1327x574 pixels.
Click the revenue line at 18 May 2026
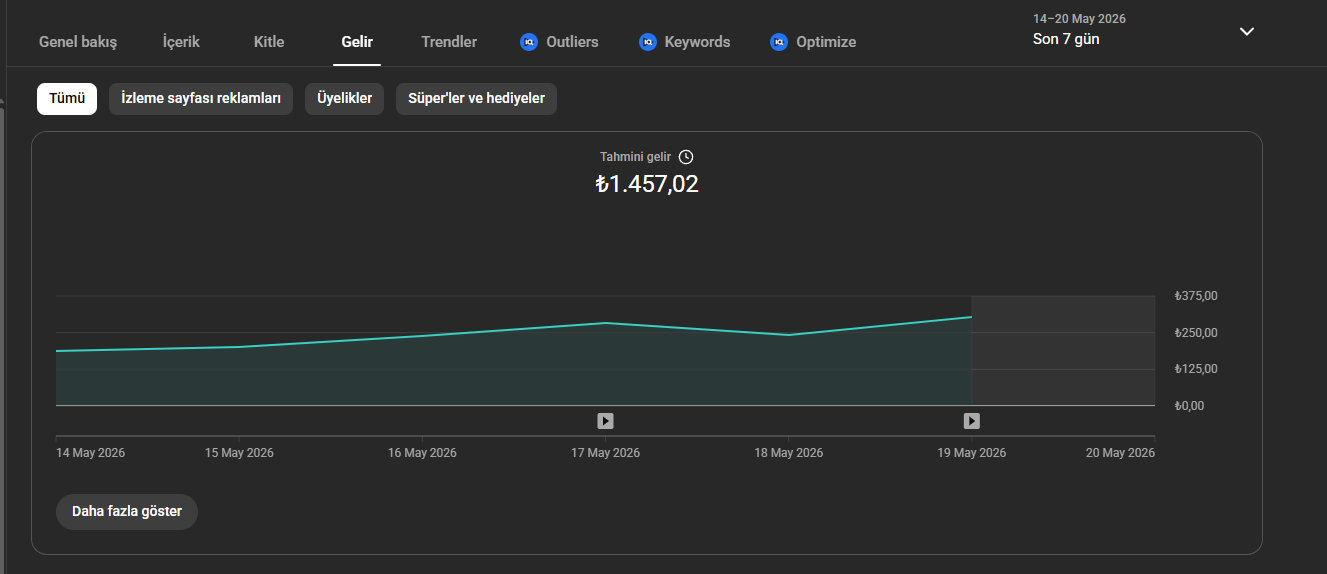(x=788, y=335)
